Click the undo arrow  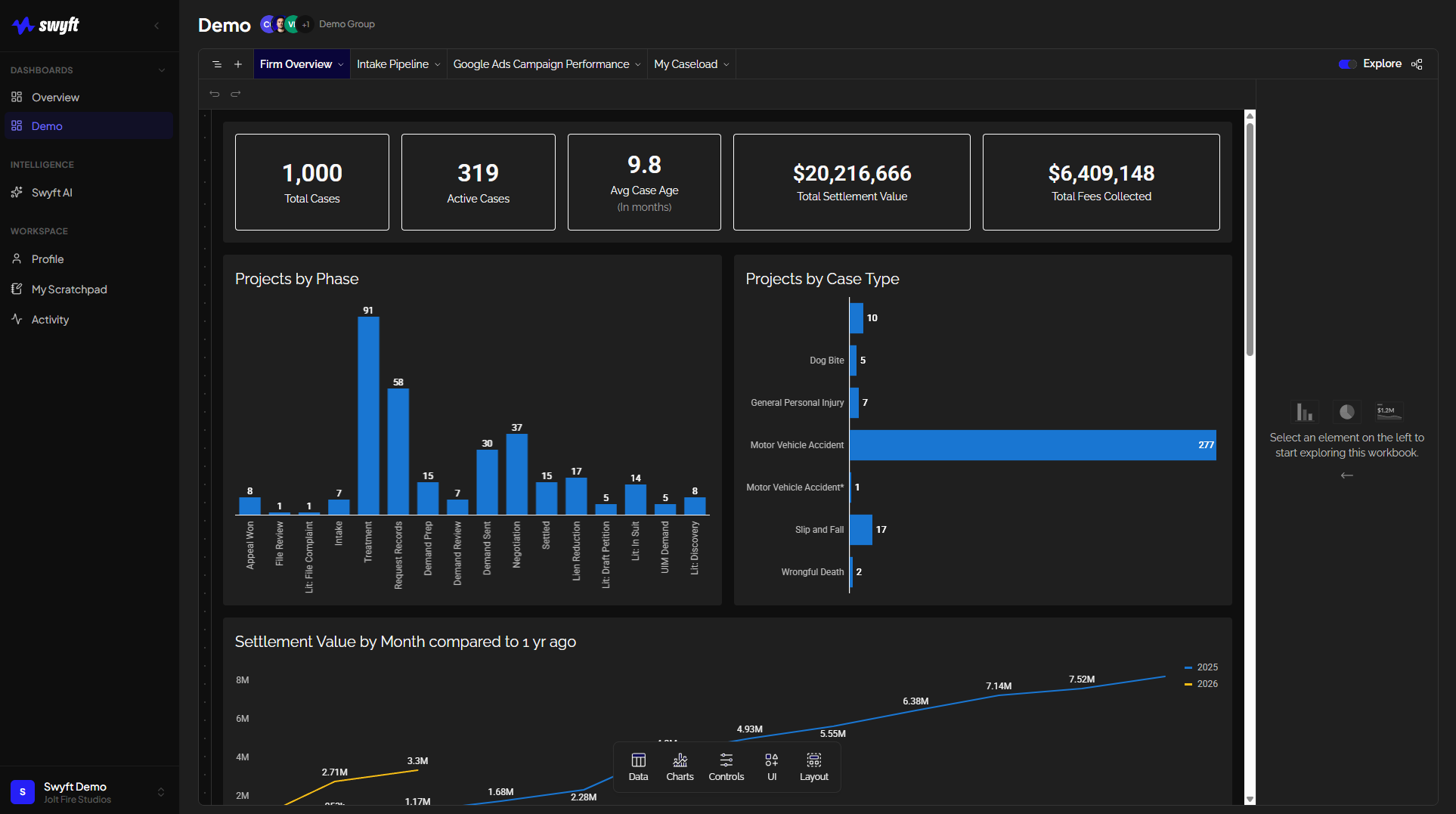[215, 94]
